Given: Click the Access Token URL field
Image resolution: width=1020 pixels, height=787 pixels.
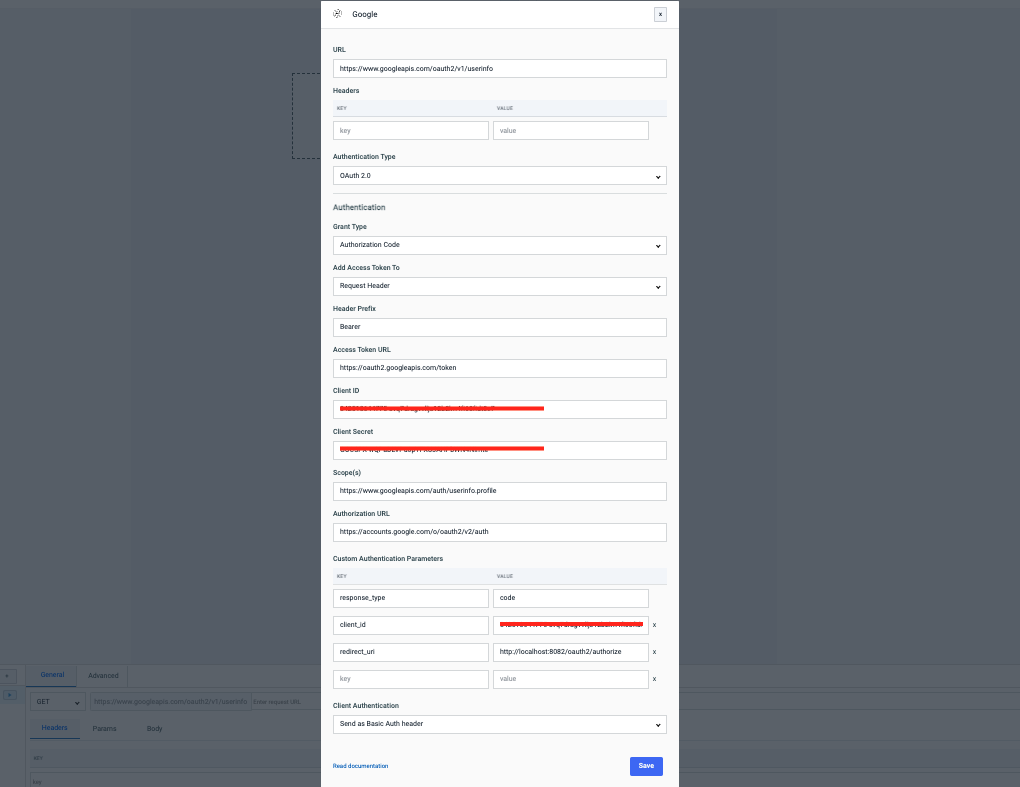Looking at the screenshot, I should [499, 368].
